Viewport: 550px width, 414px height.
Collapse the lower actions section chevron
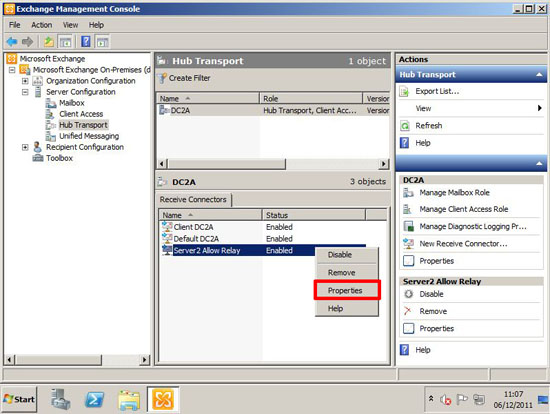pos(539,163)
